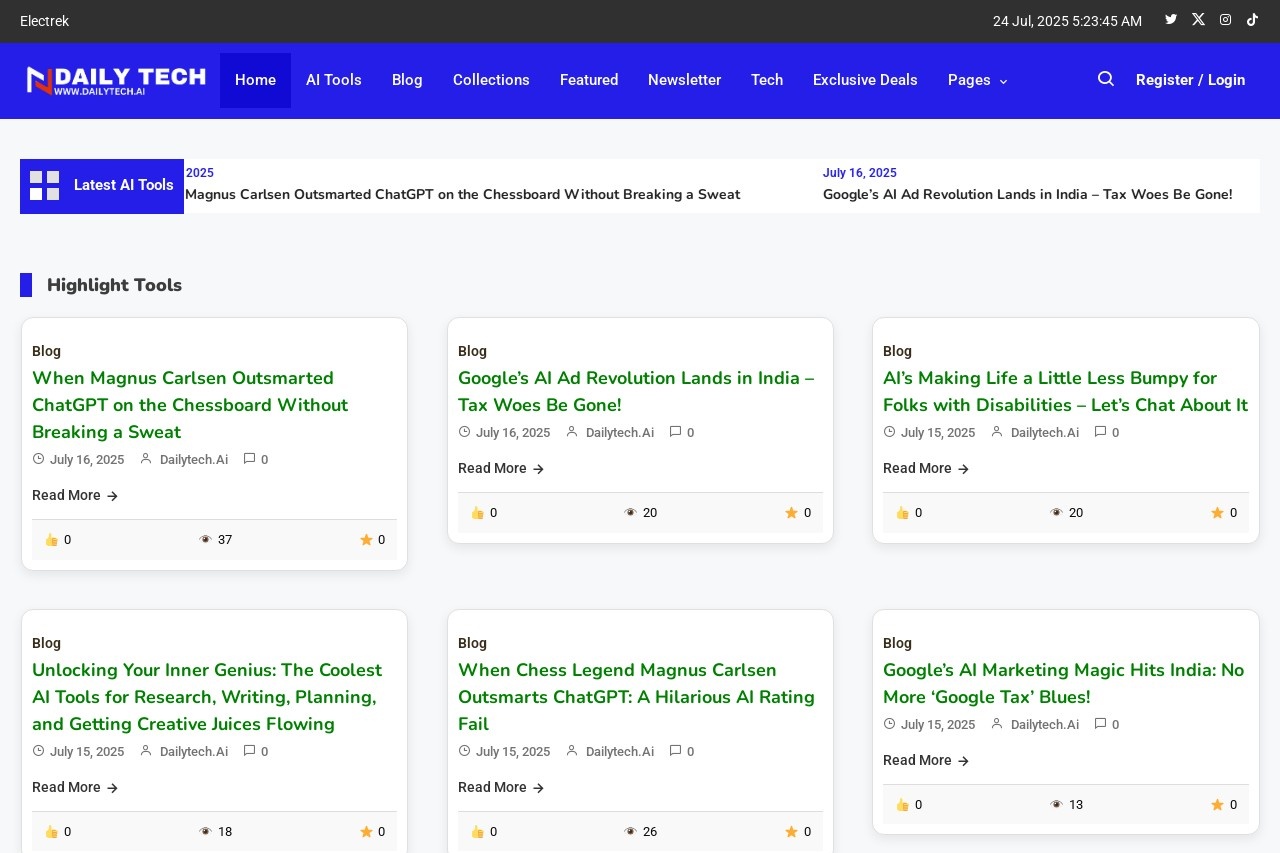
Task: Open the Newsletter menu item
Action: pos(684,80)
